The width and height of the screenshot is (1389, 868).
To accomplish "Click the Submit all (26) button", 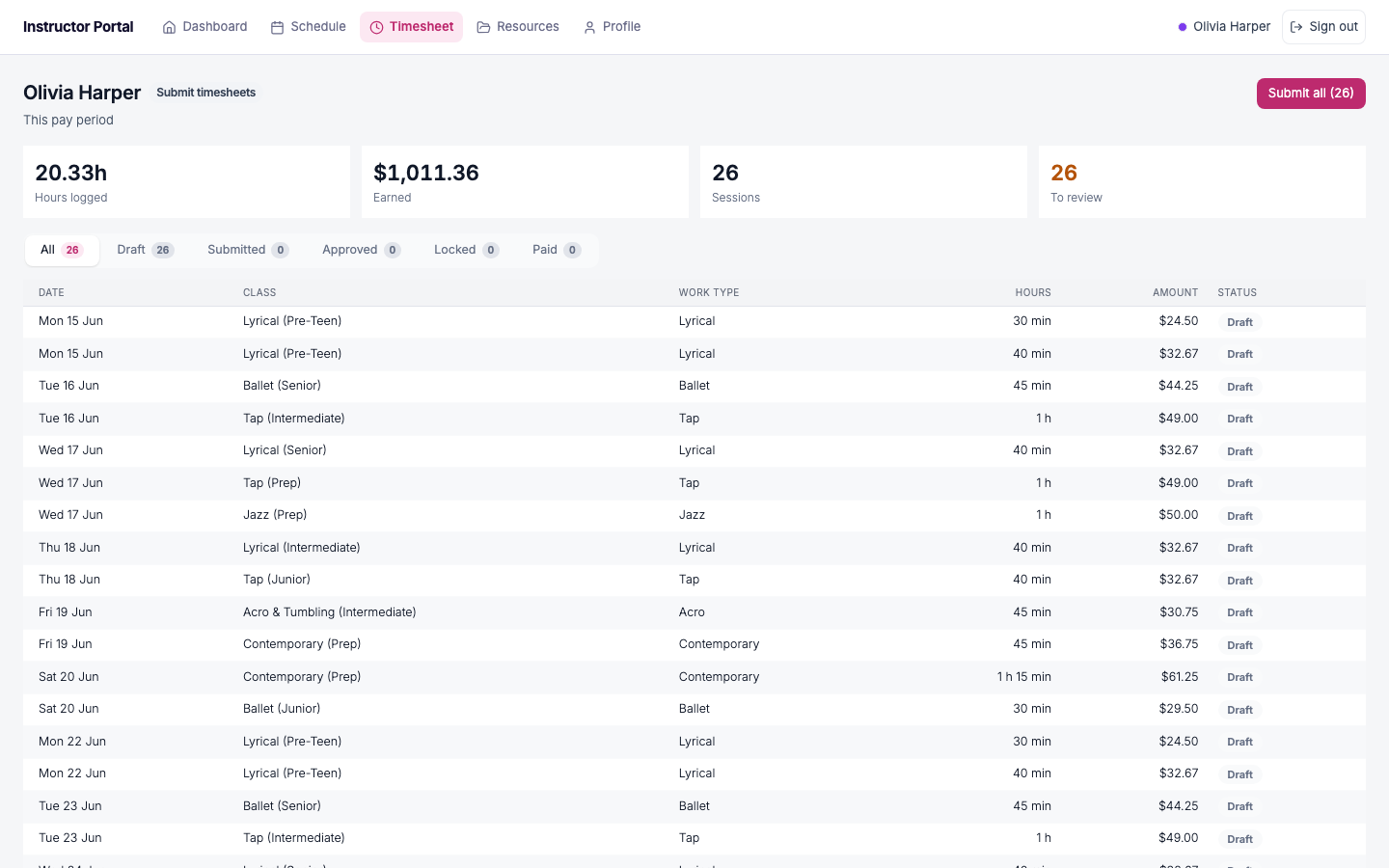I will [1311, 94].
